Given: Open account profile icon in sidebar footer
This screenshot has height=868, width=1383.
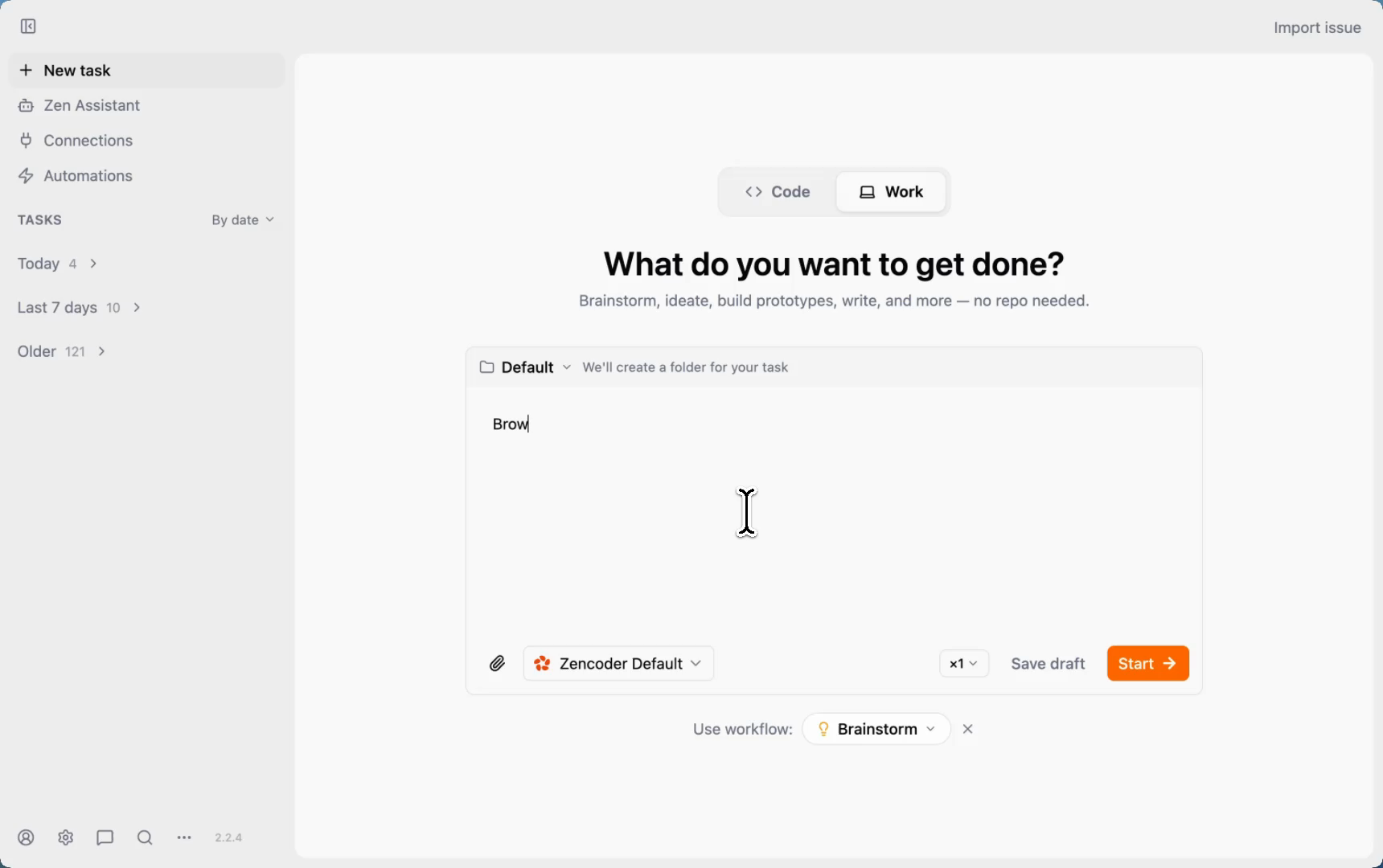Looking at the screenshot, I should (x=26, y=837).
